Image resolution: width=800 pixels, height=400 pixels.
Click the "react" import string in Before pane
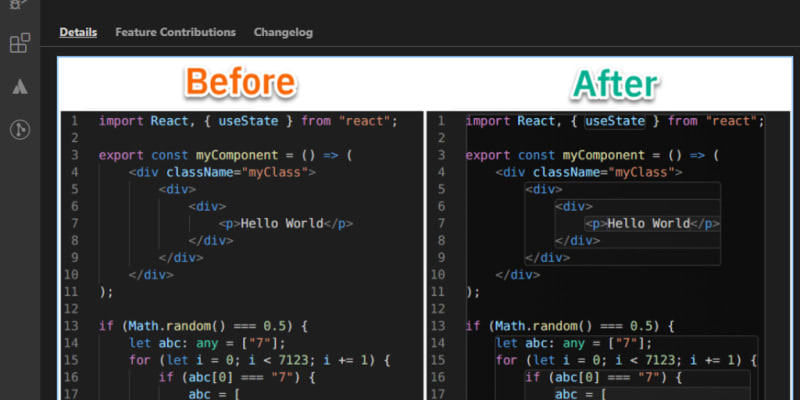367,121
